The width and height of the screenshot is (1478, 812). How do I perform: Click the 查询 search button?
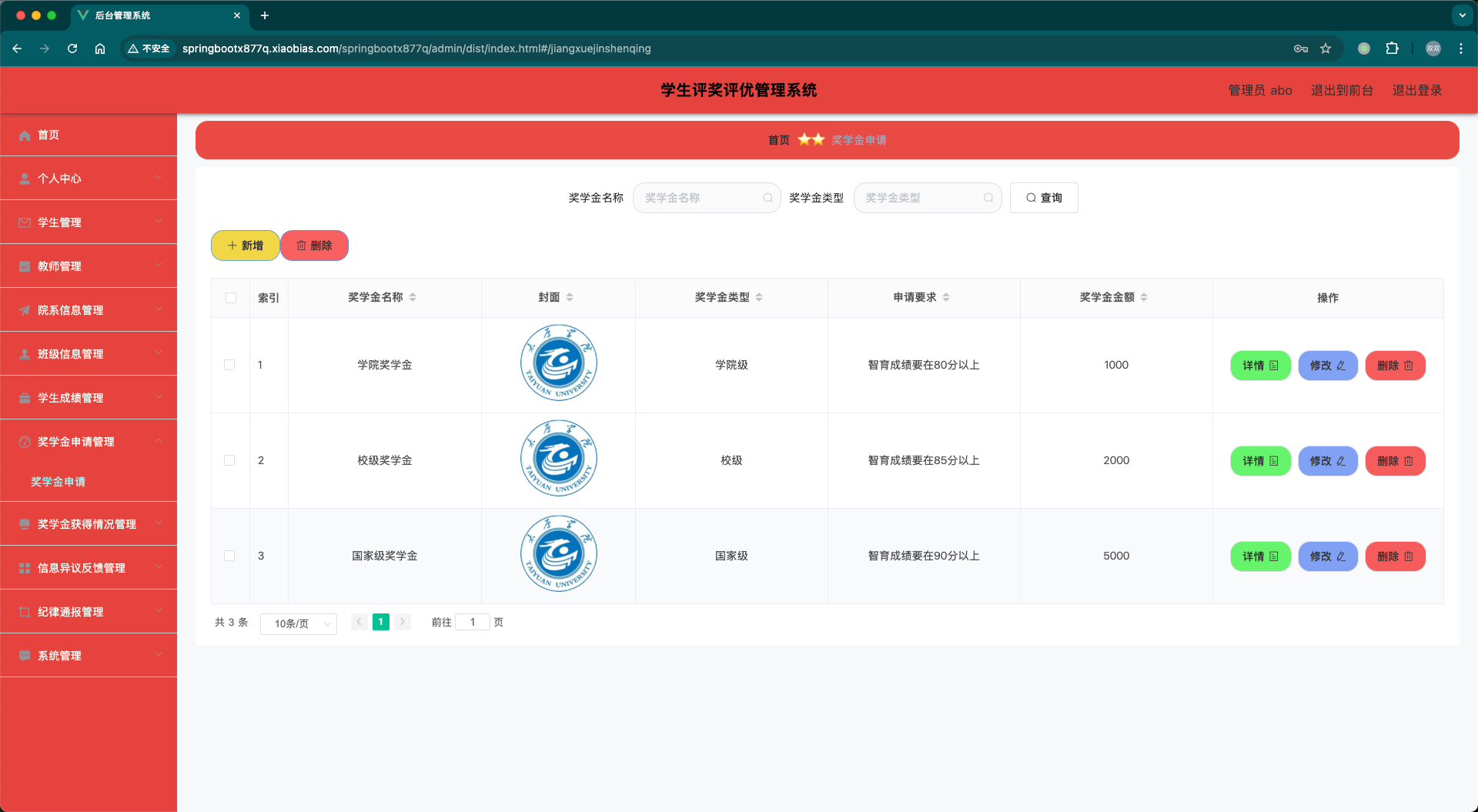(1044, 198)
